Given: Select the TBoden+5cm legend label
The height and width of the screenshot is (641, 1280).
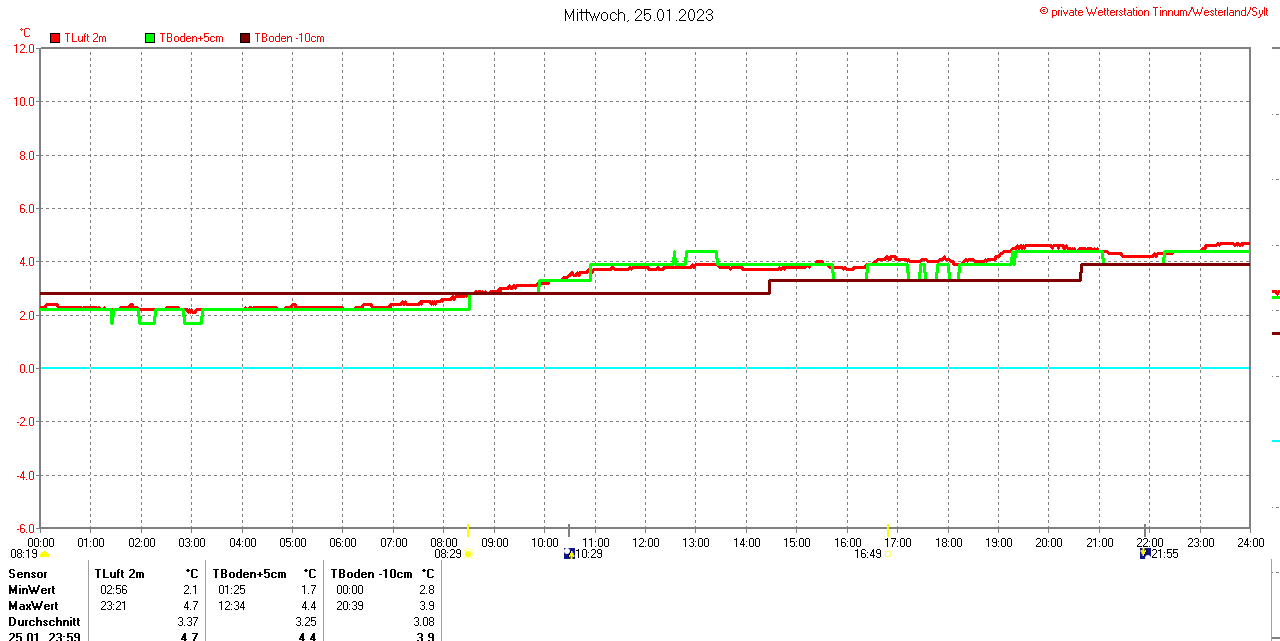Looking at the screenshot, I should (191, 38).
